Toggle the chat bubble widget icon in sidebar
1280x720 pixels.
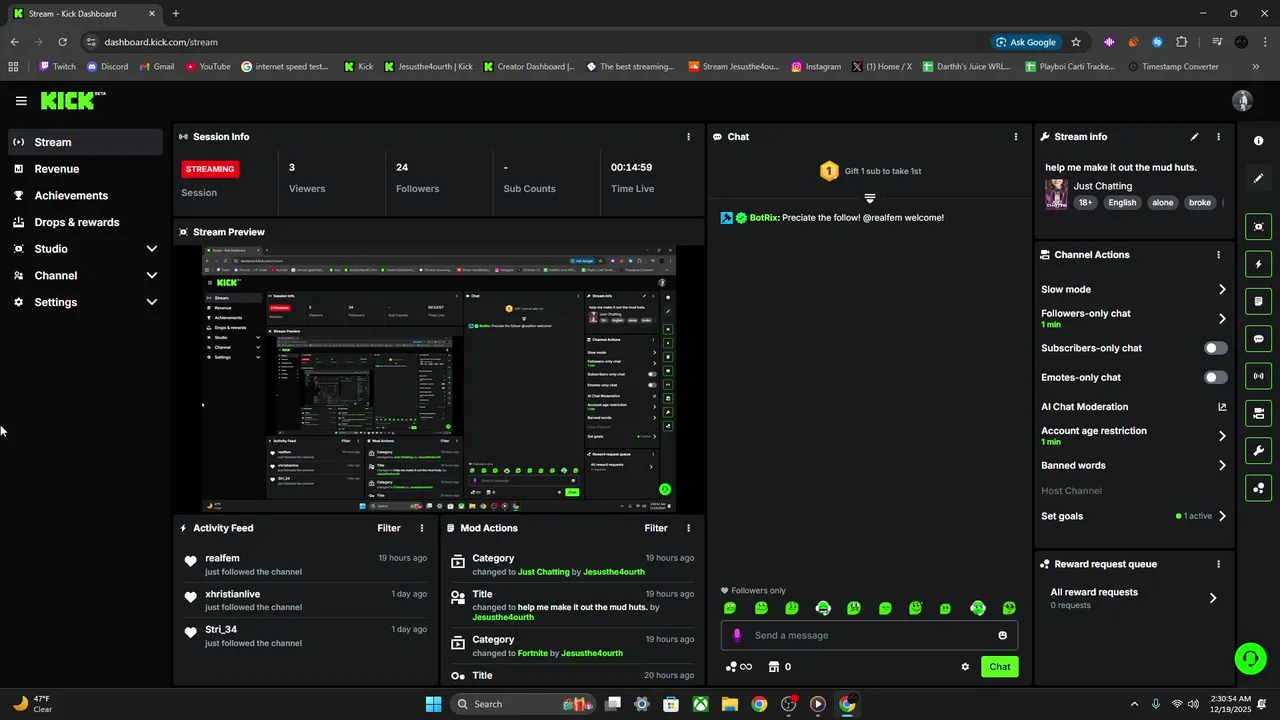point(1258,339)
